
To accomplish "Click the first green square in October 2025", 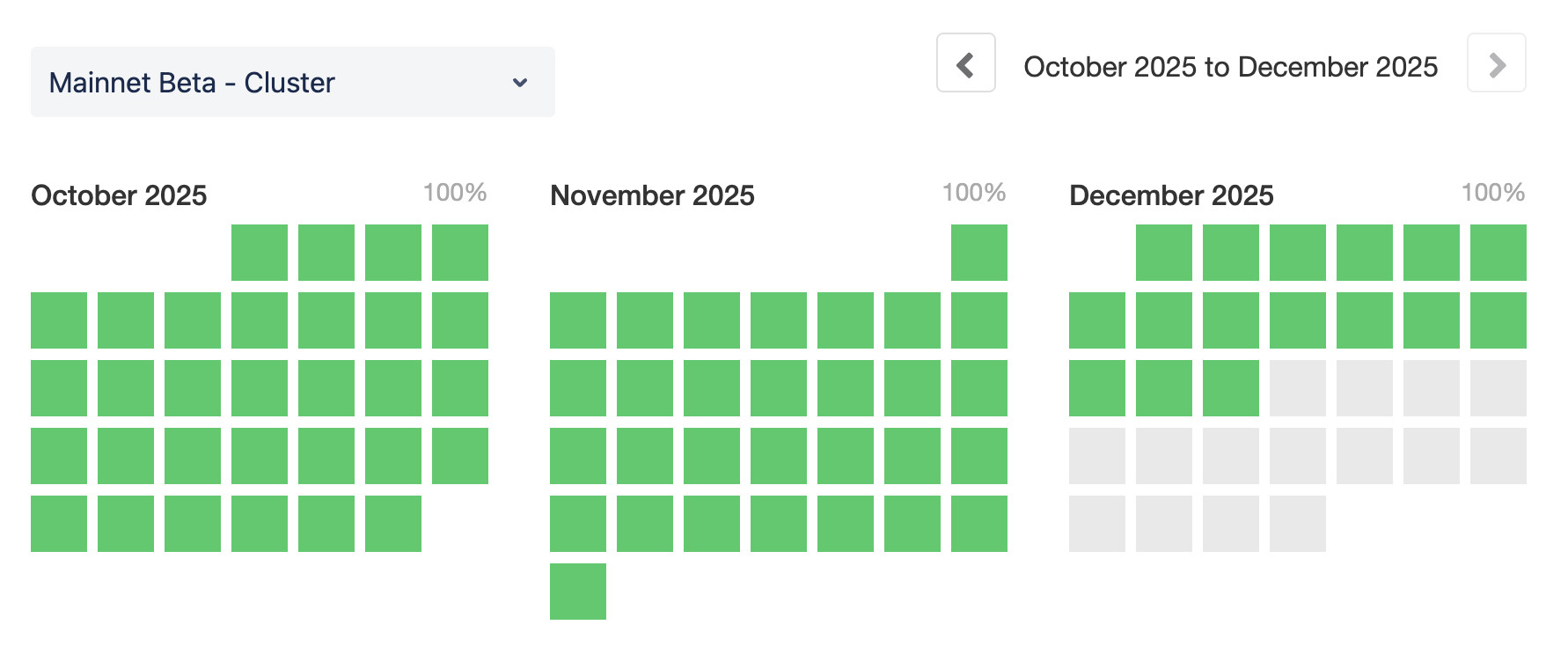I will (x=260, y=253).
